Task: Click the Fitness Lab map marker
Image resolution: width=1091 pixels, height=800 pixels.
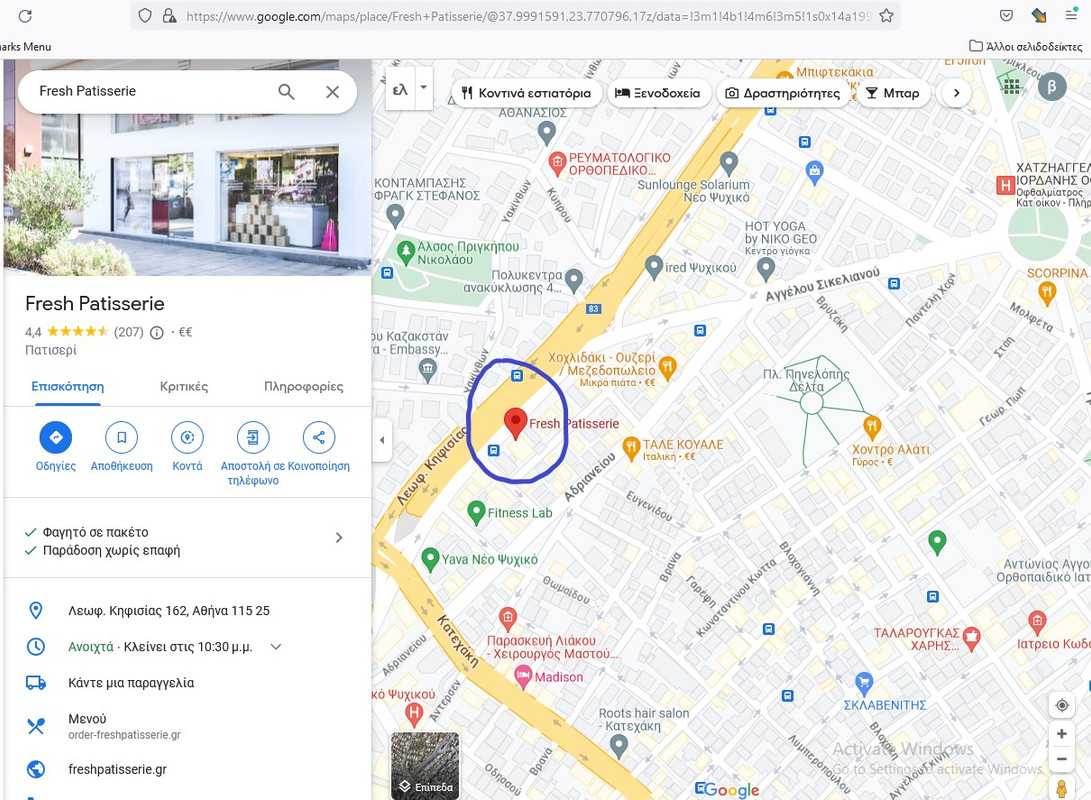Action: pyautogui.click(x=476, y=513)
